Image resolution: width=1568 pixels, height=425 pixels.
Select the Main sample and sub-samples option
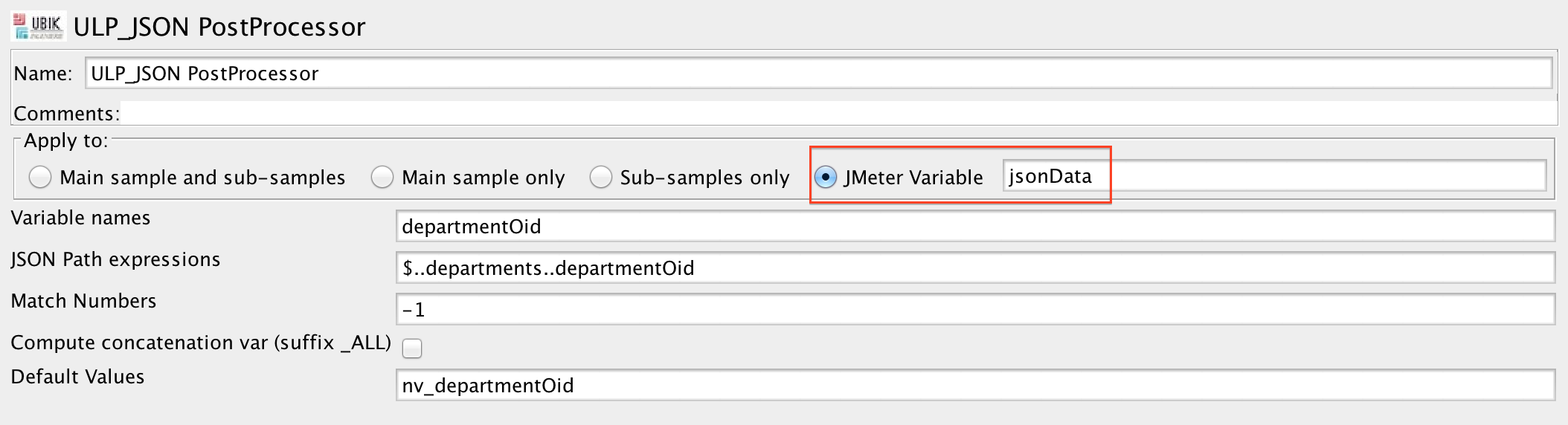tap(40, 178)
